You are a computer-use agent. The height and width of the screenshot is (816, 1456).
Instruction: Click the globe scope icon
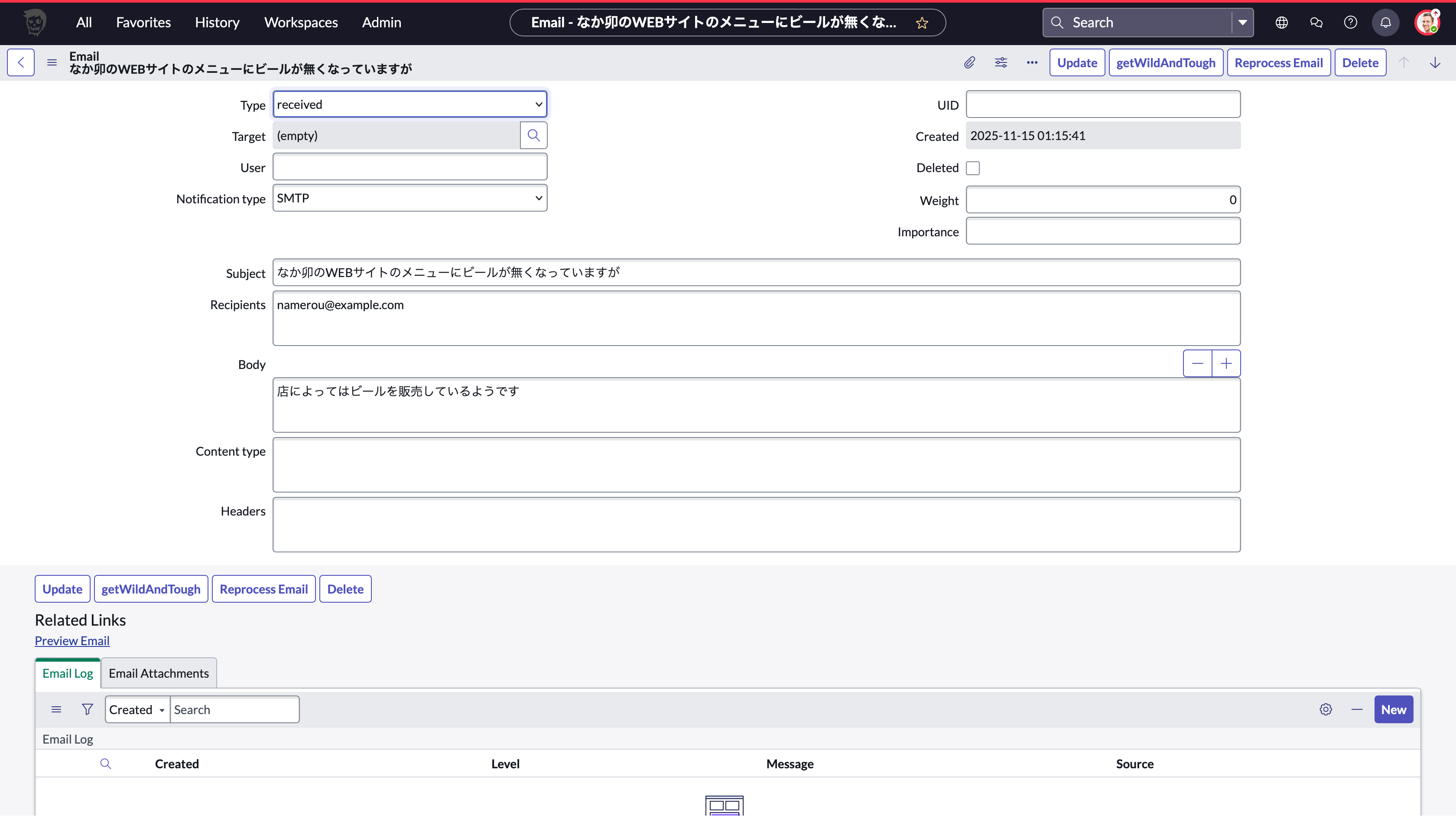point(1281,23)
